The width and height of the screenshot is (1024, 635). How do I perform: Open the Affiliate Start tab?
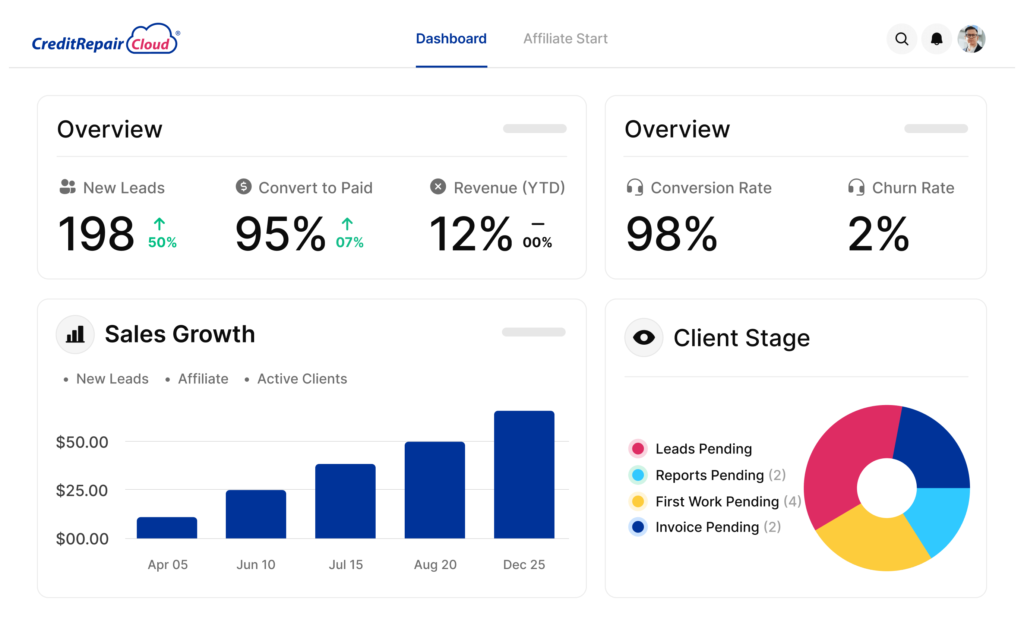pos(565,39)
